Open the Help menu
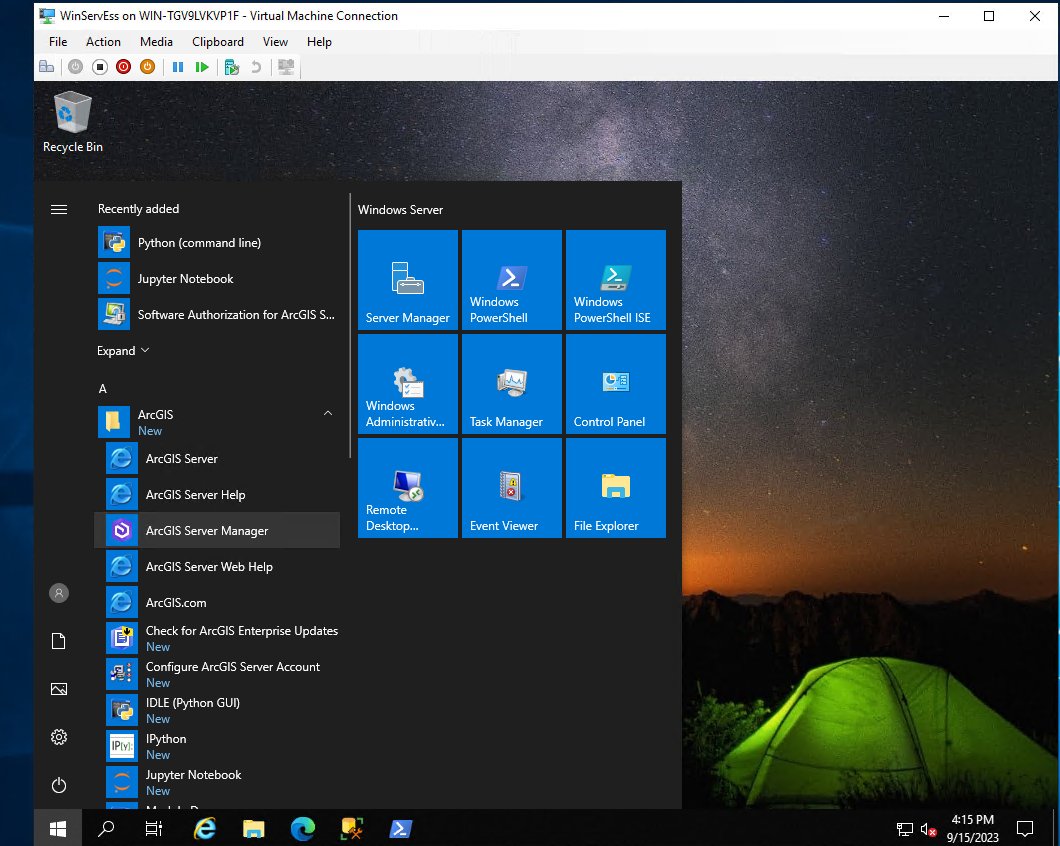The width and height of the screenshot is (1060, 846). tap(319, 42)
